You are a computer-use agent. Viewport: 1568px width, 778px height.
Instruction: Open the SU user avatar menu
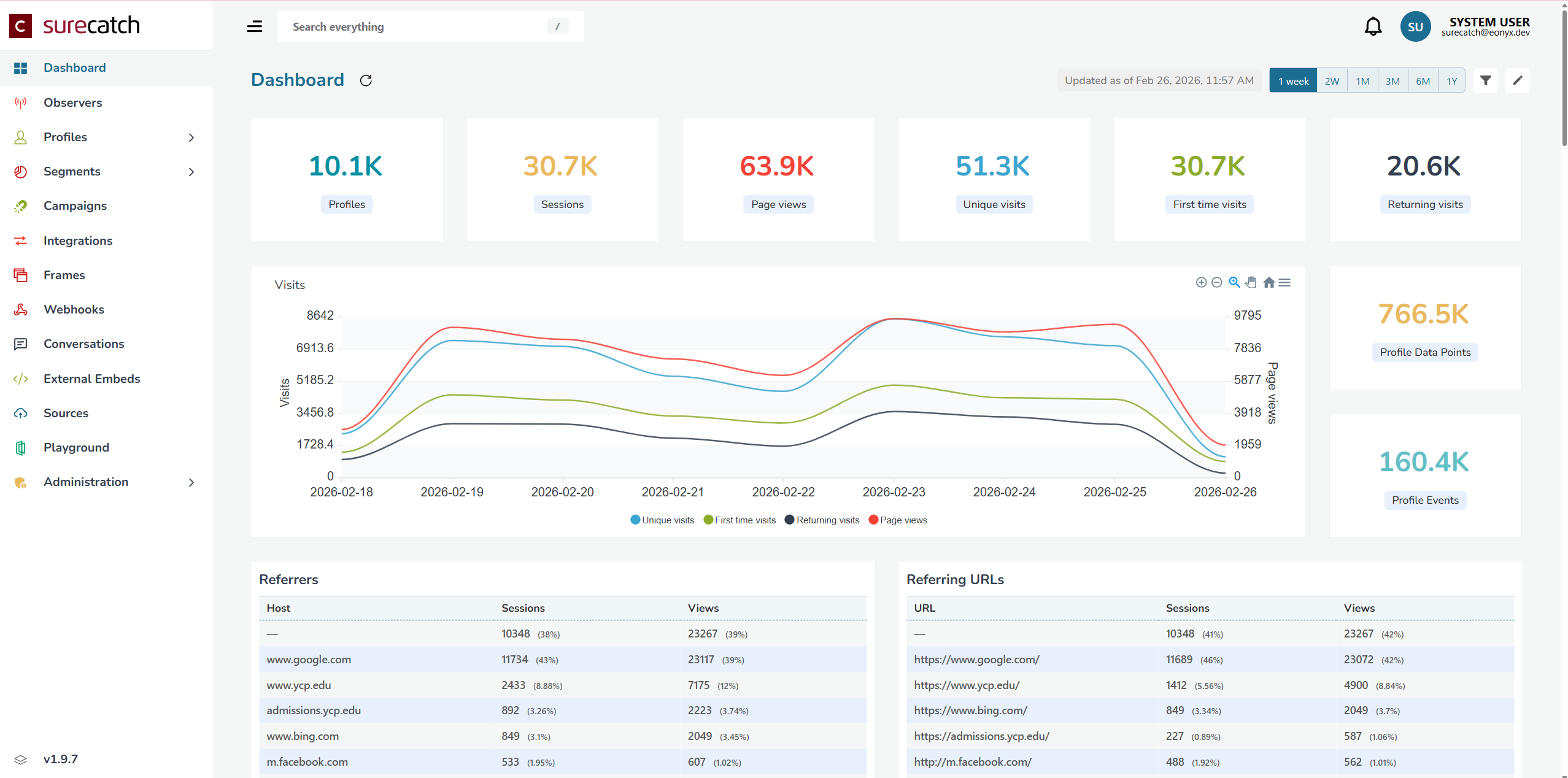1415,26
